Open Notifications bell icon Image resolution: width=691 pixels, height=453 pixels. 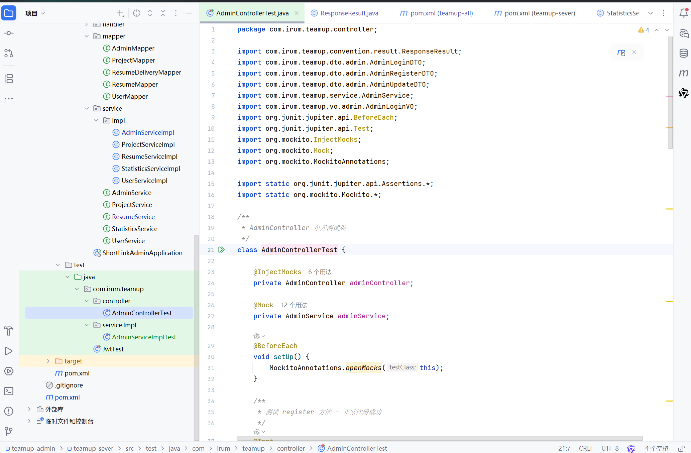click(684, 13)
